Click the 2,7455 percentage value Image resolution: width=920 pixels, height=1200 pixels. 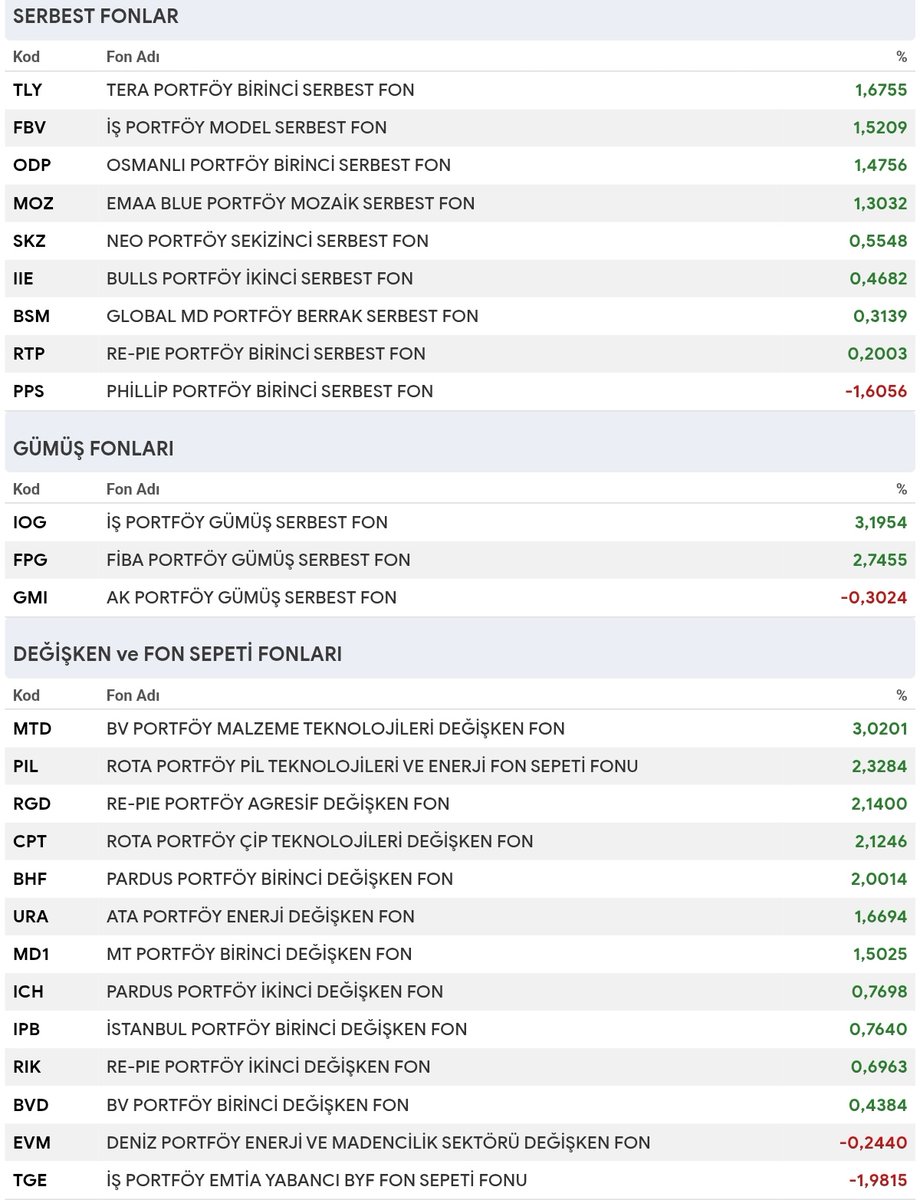(880, 560)
